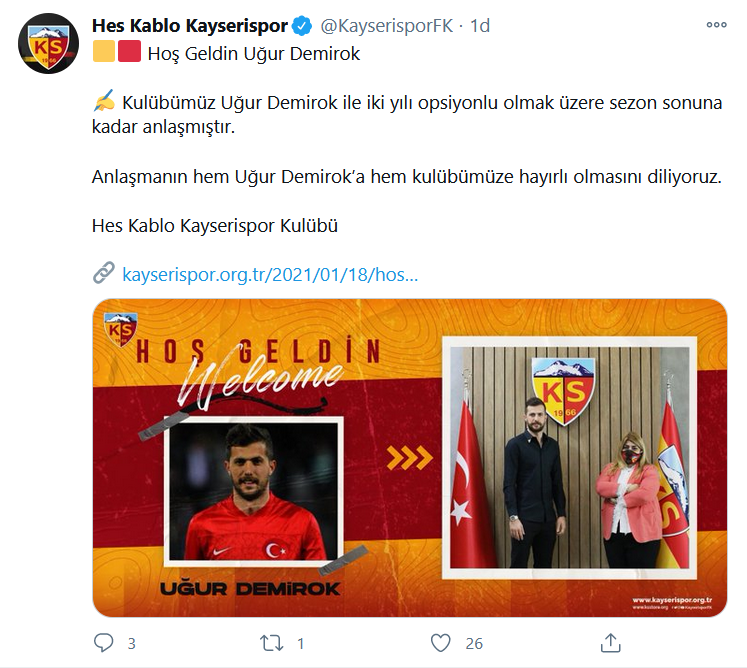The width and height of the screenshot is (747, 668).
Task: Like the tweet with heart icon
Action: 440,643
